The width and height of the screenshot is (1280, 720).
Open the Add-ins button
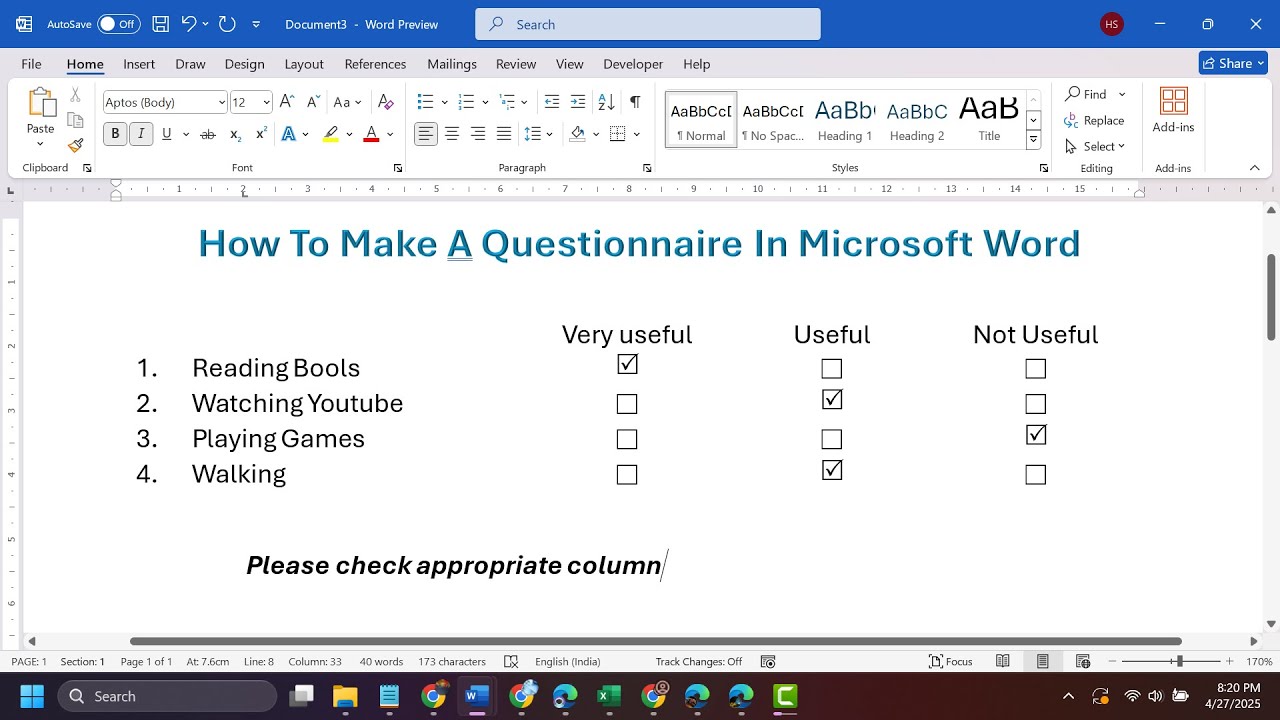[1173, 110]
